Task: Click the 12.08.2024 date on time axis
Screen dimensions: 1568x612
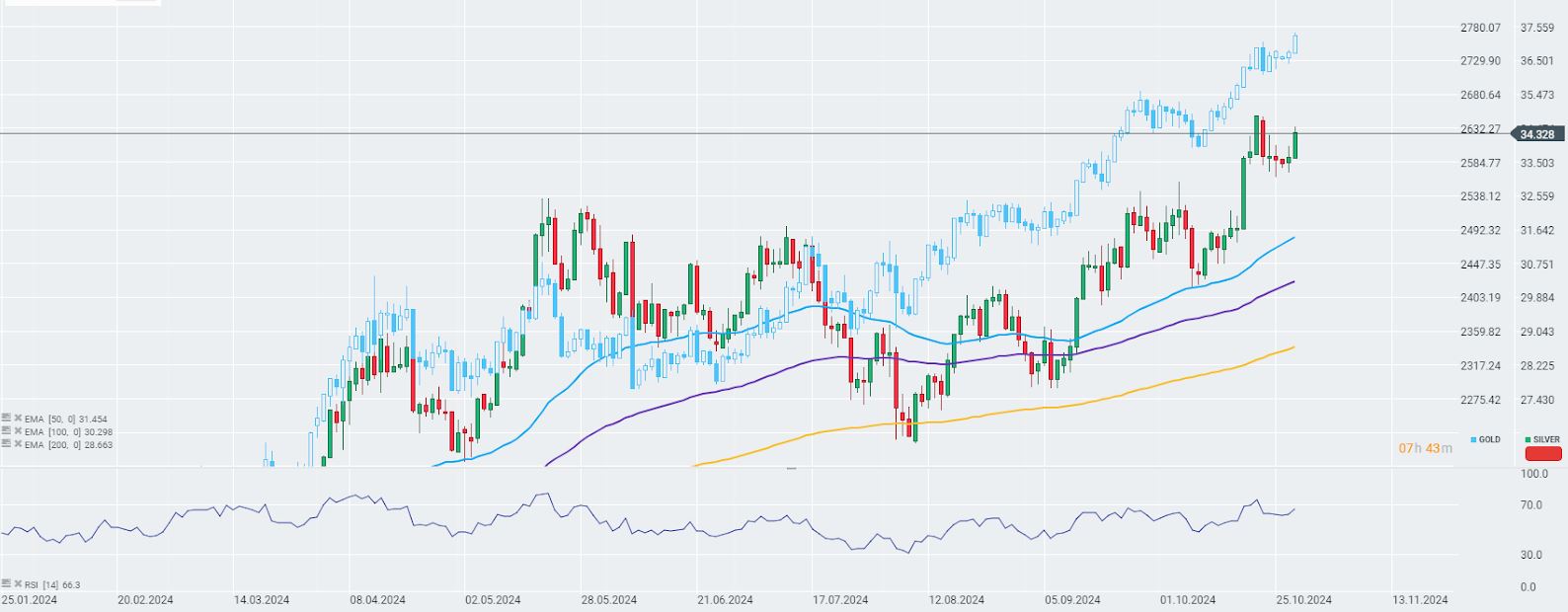Action: pos(957,599)
